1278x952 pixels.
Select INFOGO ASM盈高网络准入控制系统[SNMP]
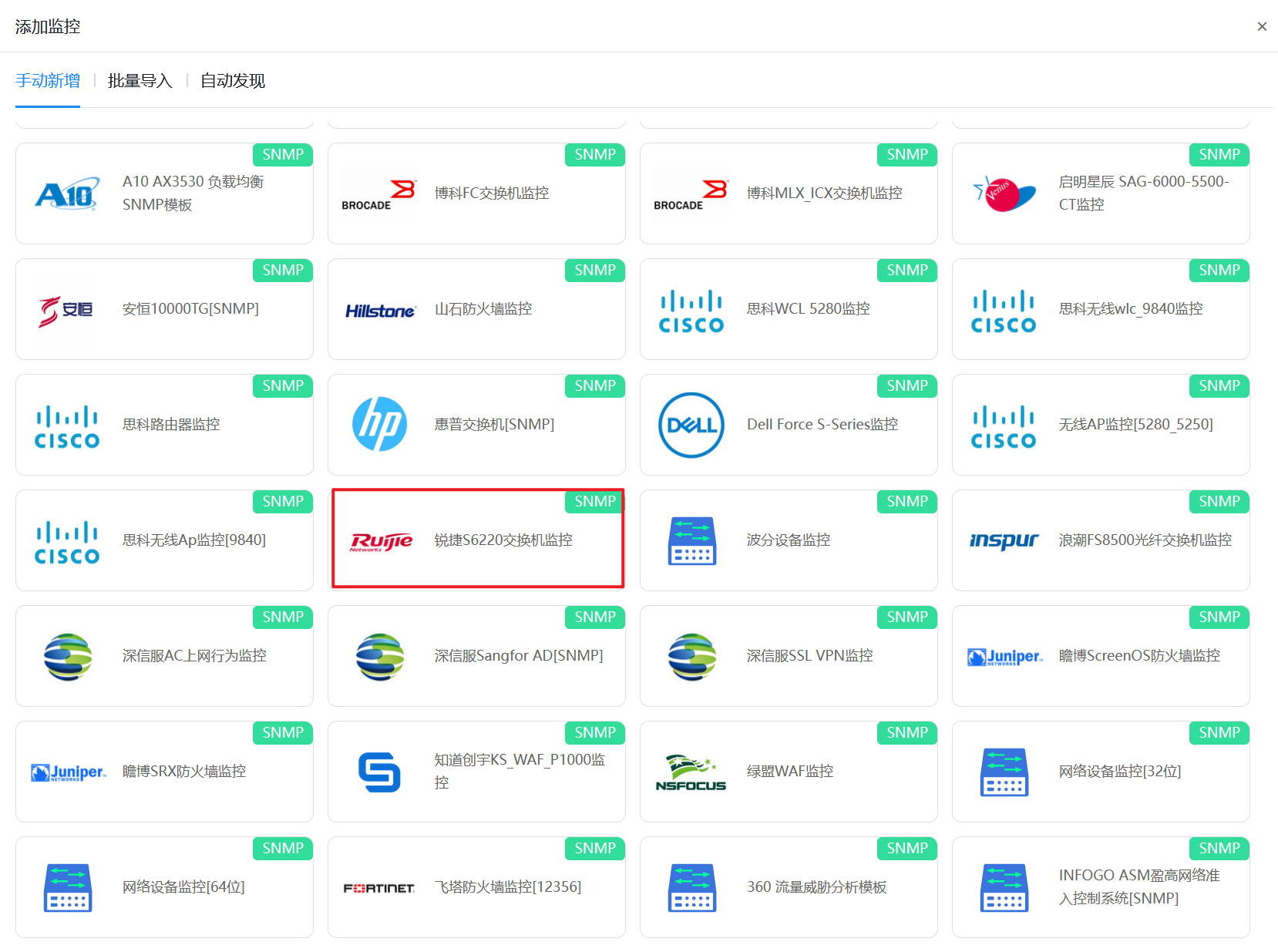(x=1101, y=887)
